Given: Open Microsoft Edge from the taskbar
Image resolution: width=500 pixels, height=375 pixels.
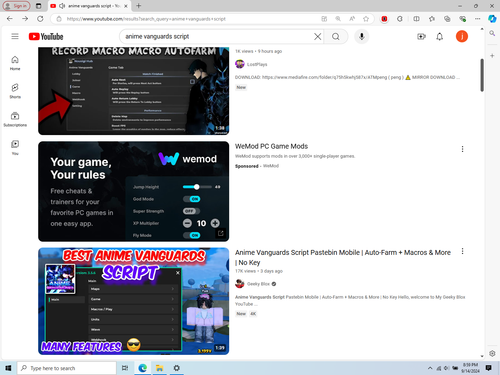Looking at the screenshot, I should click(143, 368).
